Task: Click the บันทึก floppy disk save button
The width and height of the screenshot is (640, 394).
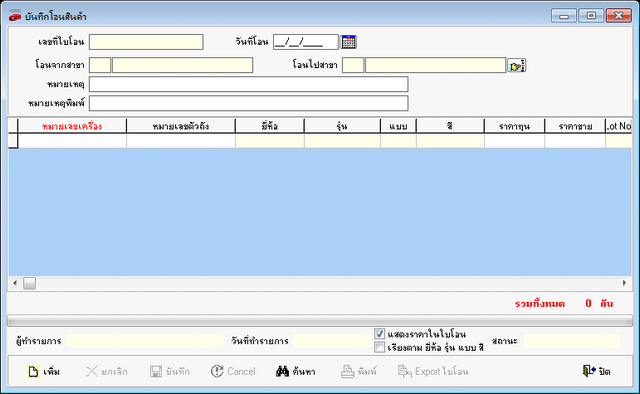Action: [170, 371]
